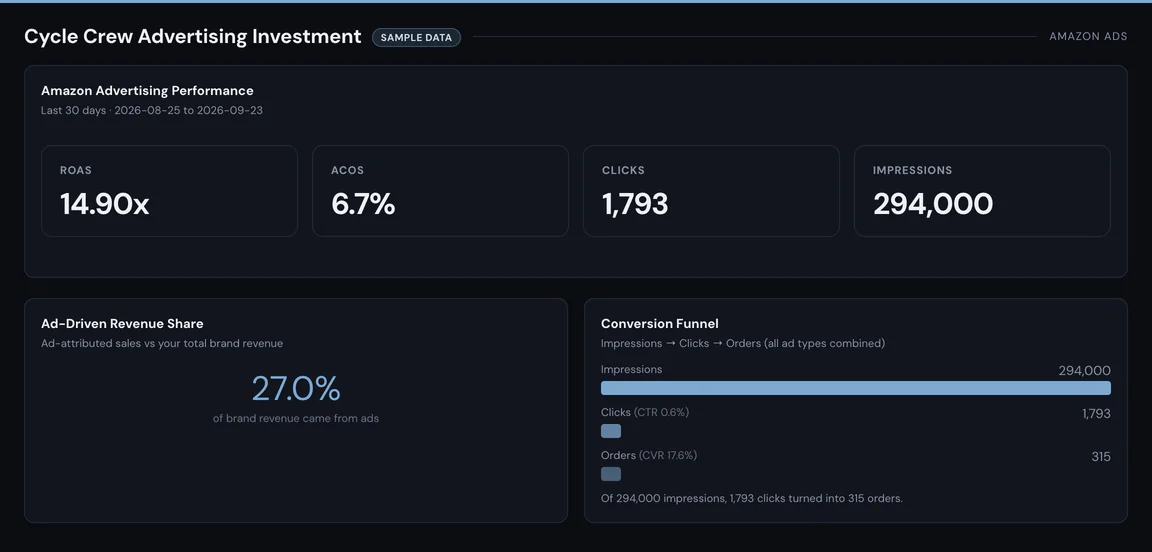
Task: Click the Orders funnel bar
Action: coord(611,474)
